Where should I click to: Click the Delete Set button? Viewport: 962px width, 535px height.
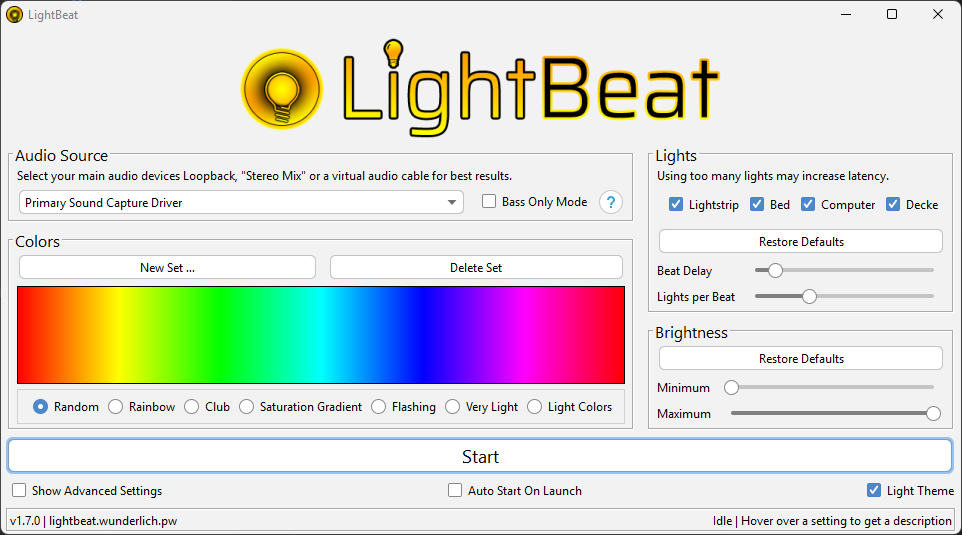[x=476, y=268]
